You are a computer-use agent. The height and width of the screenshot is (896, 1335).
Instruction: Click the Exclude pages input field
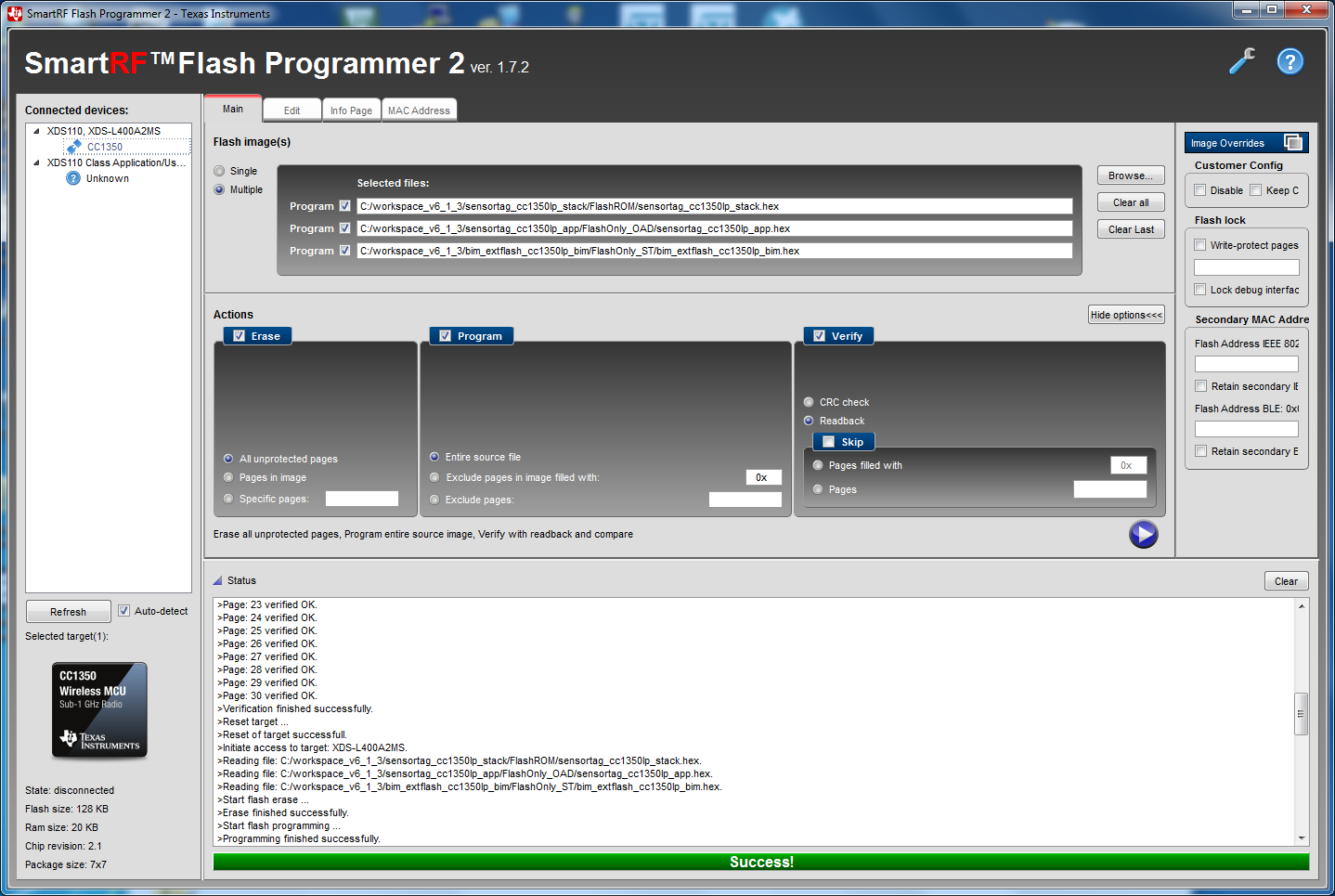click(x=745, y=500)
